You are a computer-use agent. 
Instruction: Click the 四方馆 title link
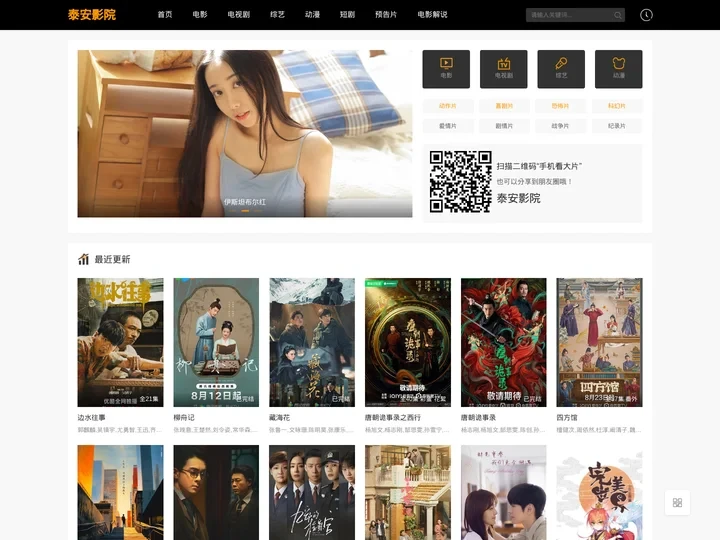(567, 417)
